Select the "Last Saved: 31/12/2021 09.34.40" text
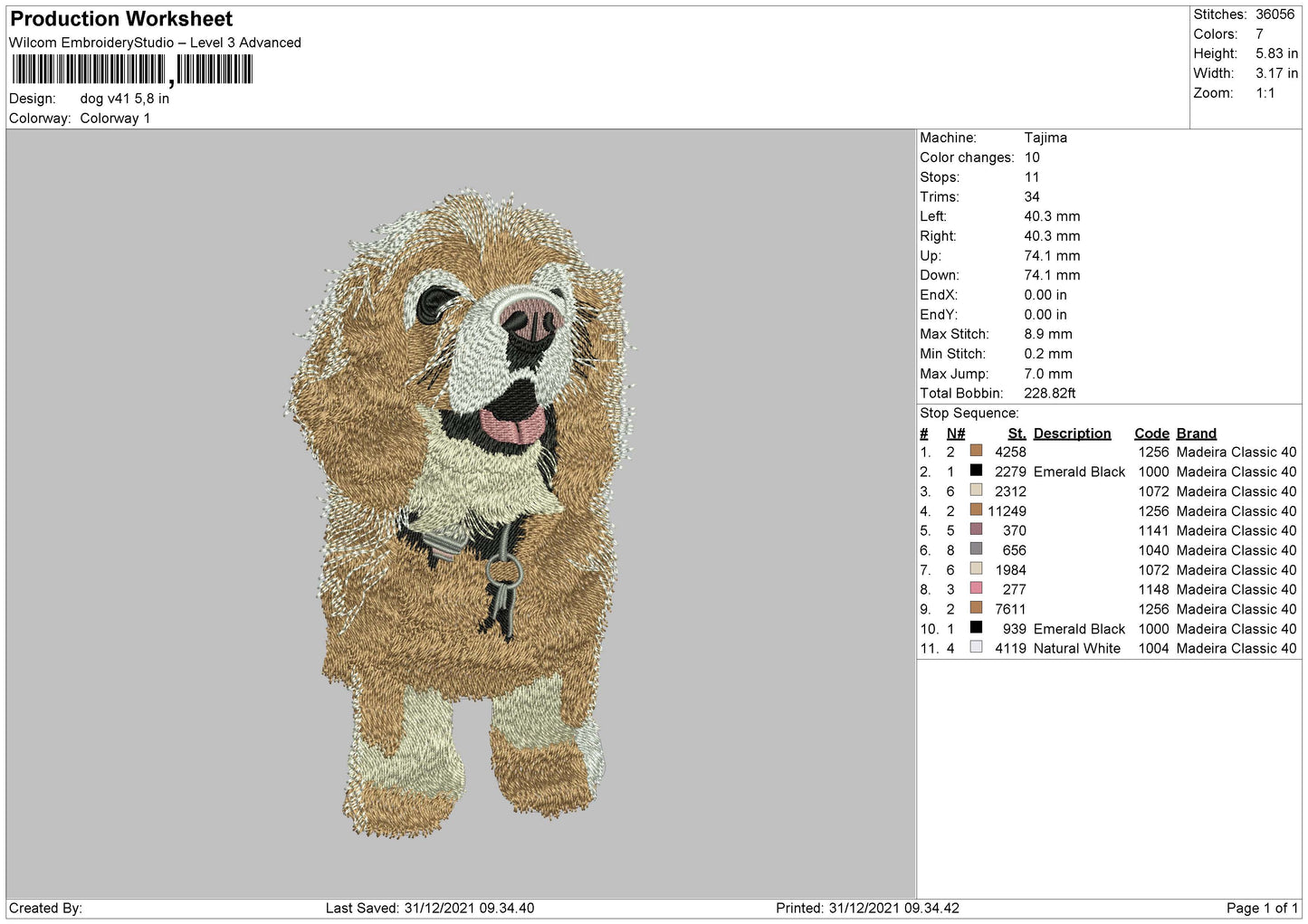Image resolution: width=1308 pixels, height=924 pixels. coord(430,909)
